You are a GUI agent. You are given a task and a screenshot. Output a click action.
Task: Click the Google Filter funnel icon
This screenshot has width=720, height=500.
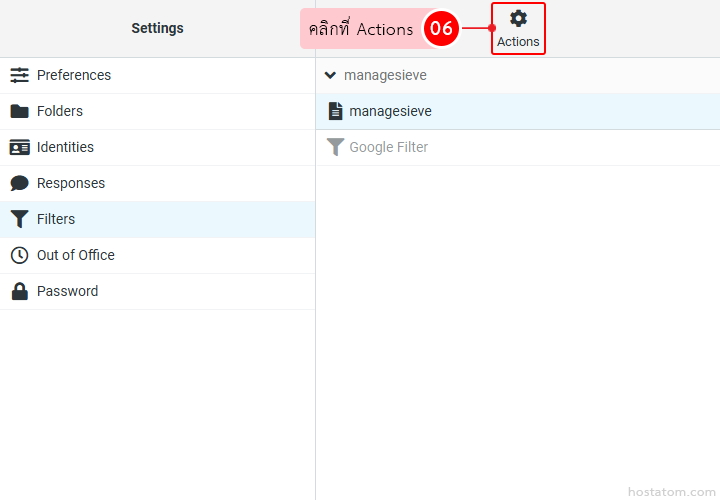point(336,147)
